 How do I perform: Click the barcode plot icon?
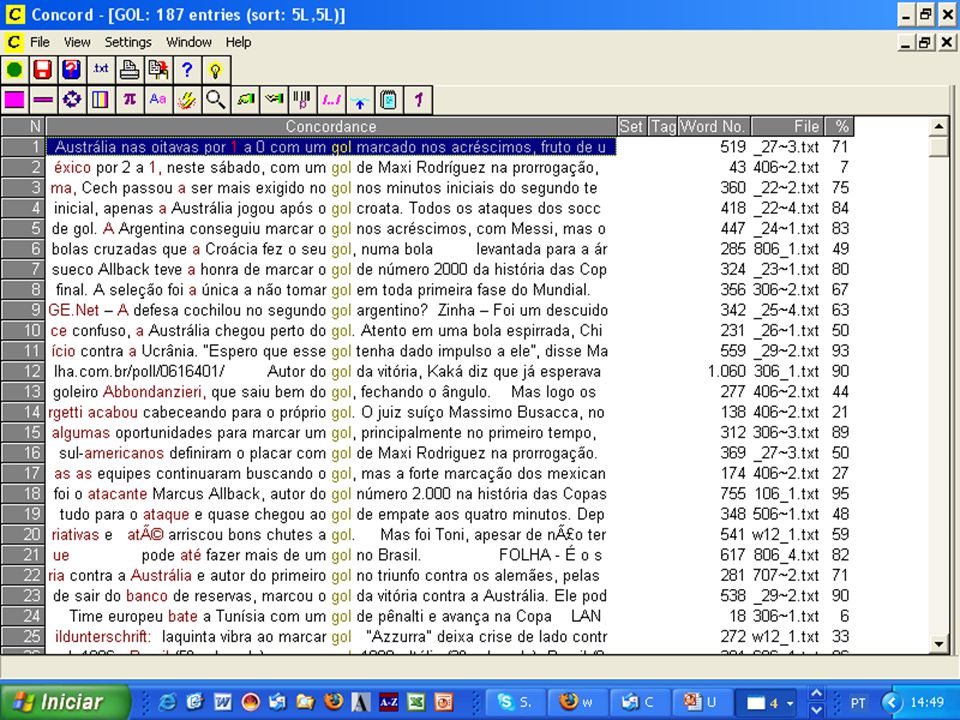click(302, 99)
